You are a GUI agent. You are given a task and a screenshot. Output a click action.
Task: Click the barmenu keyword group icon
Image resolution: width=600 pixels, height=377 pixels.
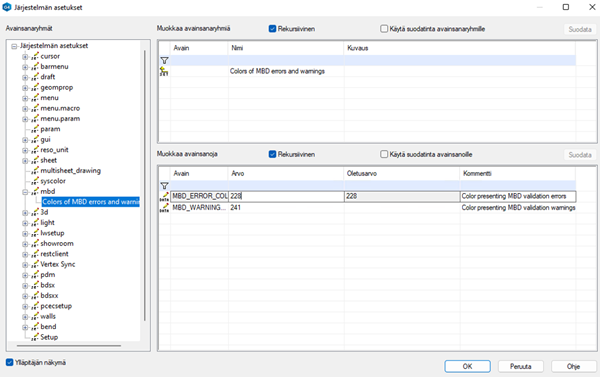(x=35, y=67)
